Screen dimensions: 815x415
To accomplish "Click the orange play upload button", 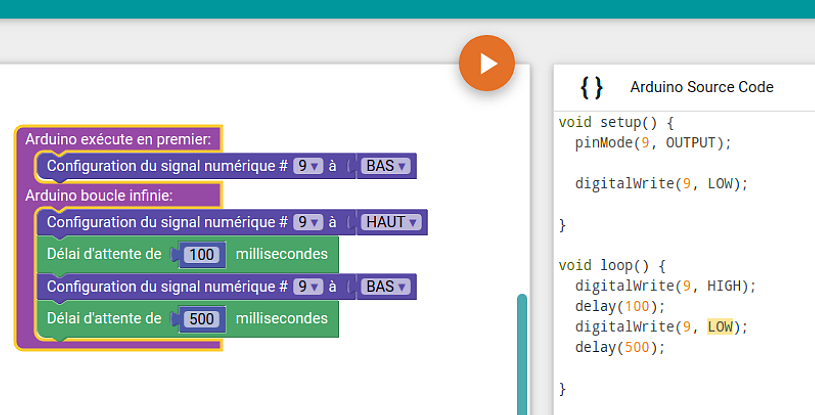I will (487, 63).
